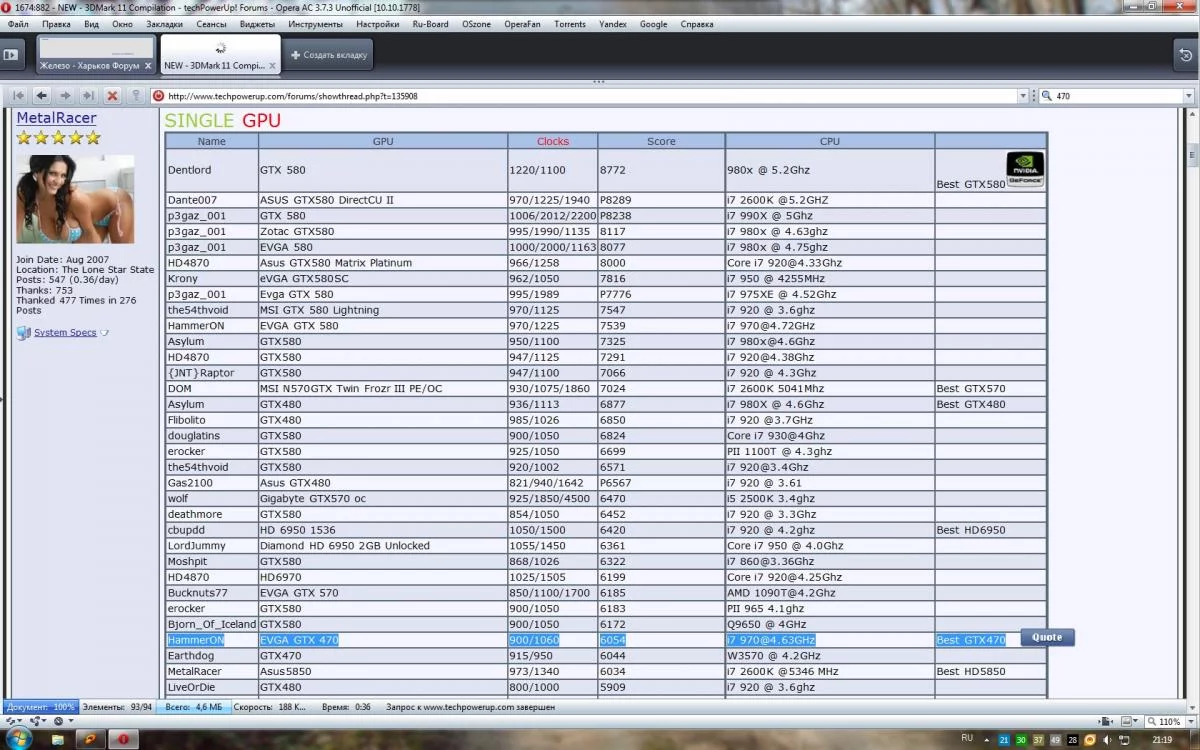1200x750 pixels.
Task: Click the Документ: 100% status field
Action: [40, 707]
